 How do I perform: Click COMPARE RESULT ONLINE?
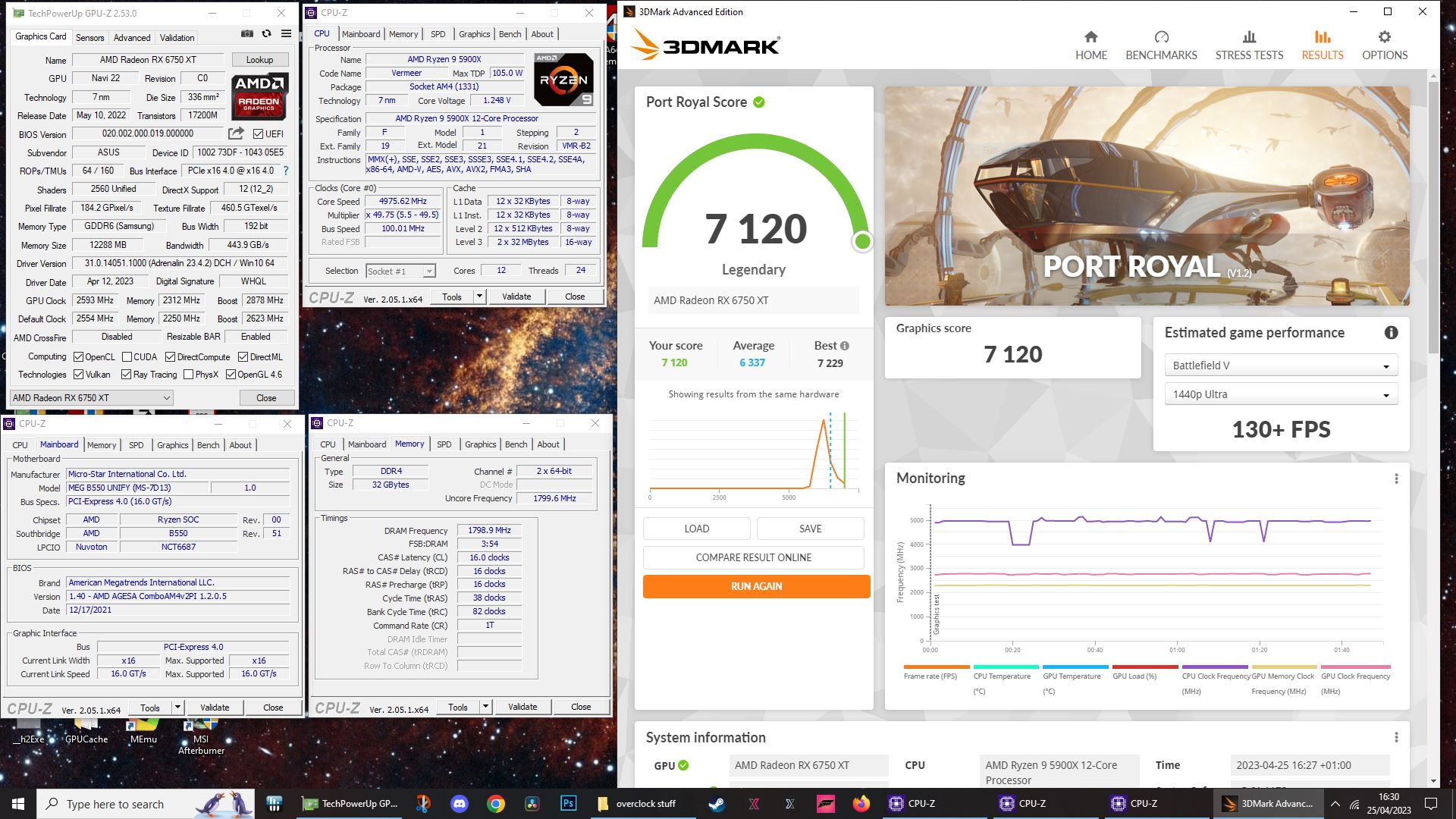753,557
